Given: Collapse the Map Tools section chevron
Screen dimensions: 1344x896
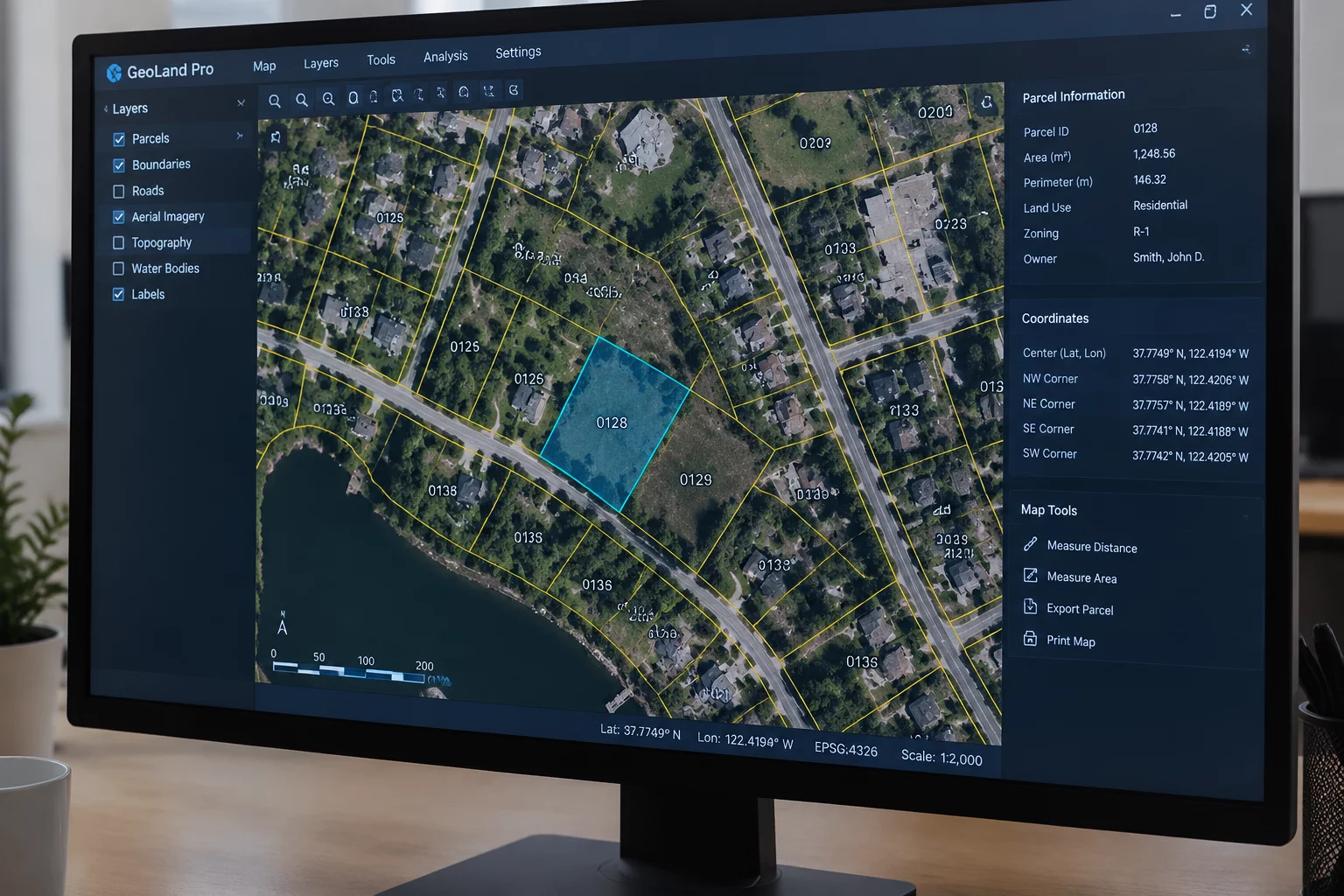Looking at the screenshot, I should pos(1245,516).
